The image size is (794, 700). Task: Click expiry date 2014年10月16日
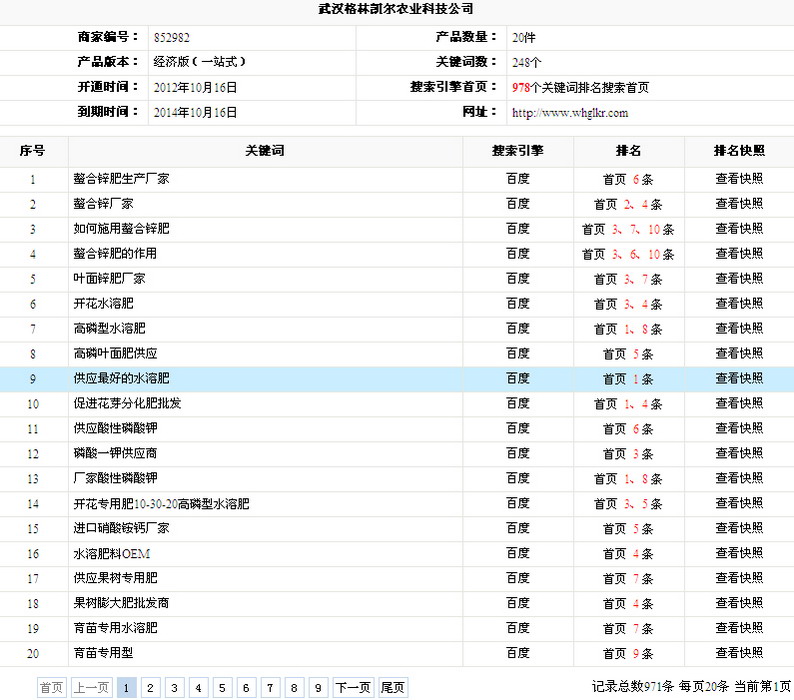195,112
